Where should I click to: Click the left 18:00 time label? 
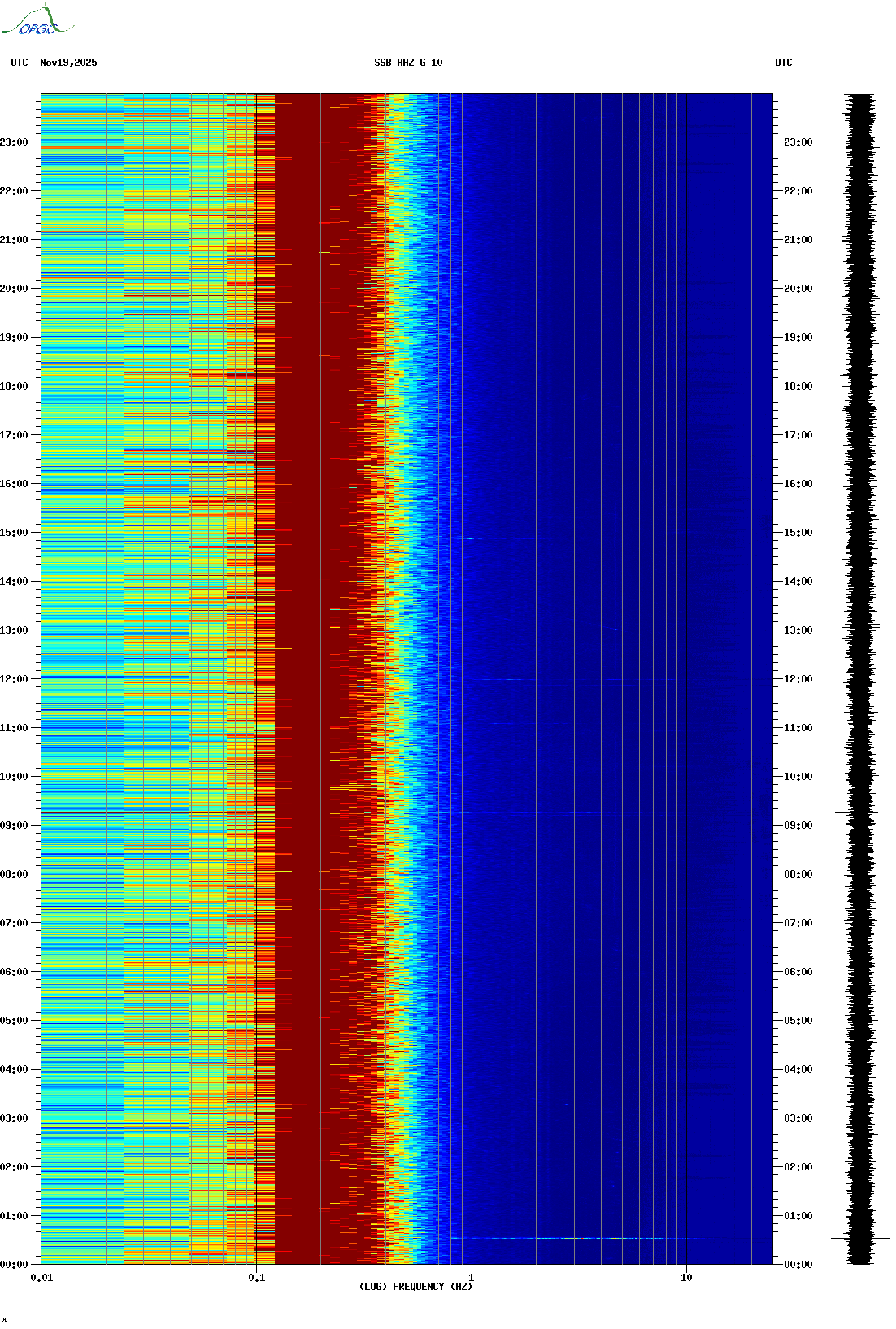pos(14,386)
